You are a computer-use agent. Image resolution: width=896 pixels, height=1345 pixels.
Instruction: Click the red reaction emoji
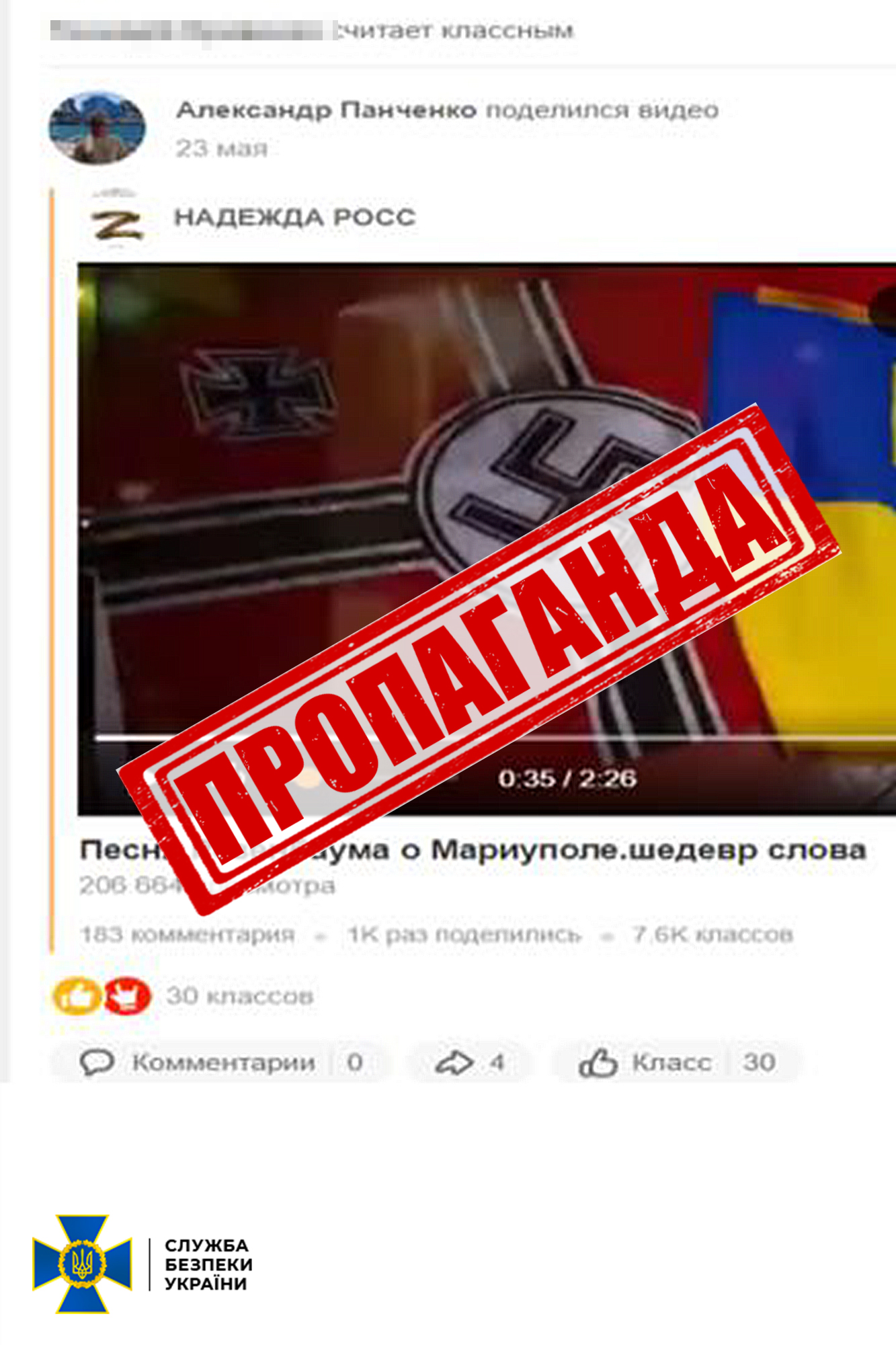(128, 996)
